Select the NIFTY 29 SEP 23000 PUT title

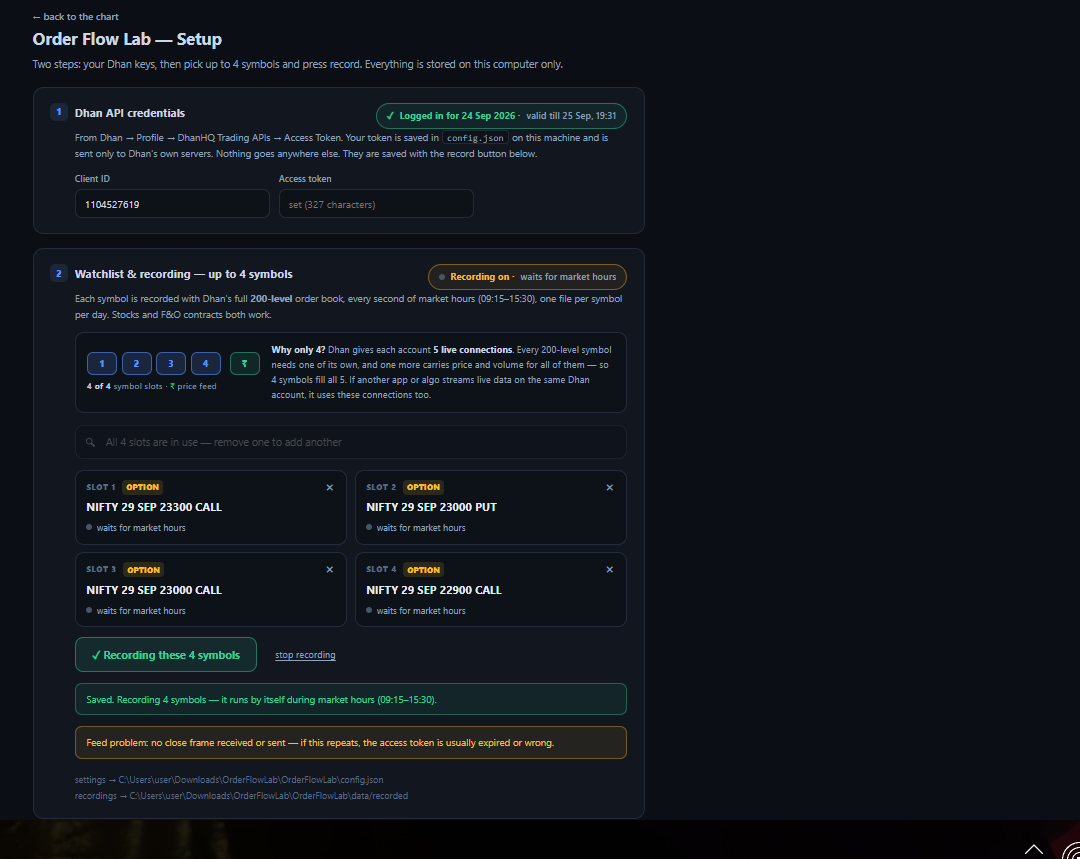(x=431, y=507)
